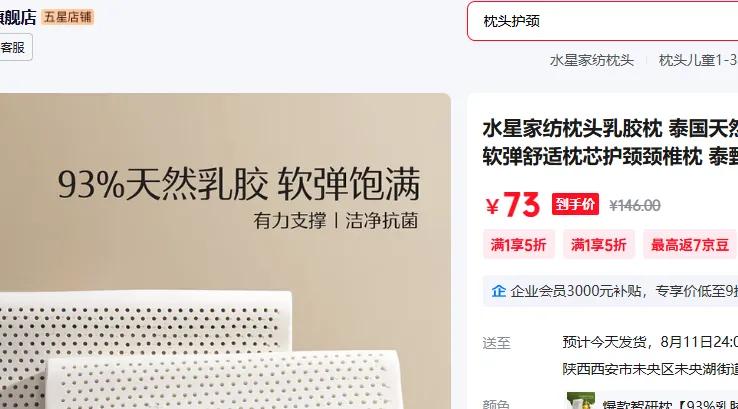
Task: Click the 最高返7京豆 reward tag
Action: click(x=690, y=244)
